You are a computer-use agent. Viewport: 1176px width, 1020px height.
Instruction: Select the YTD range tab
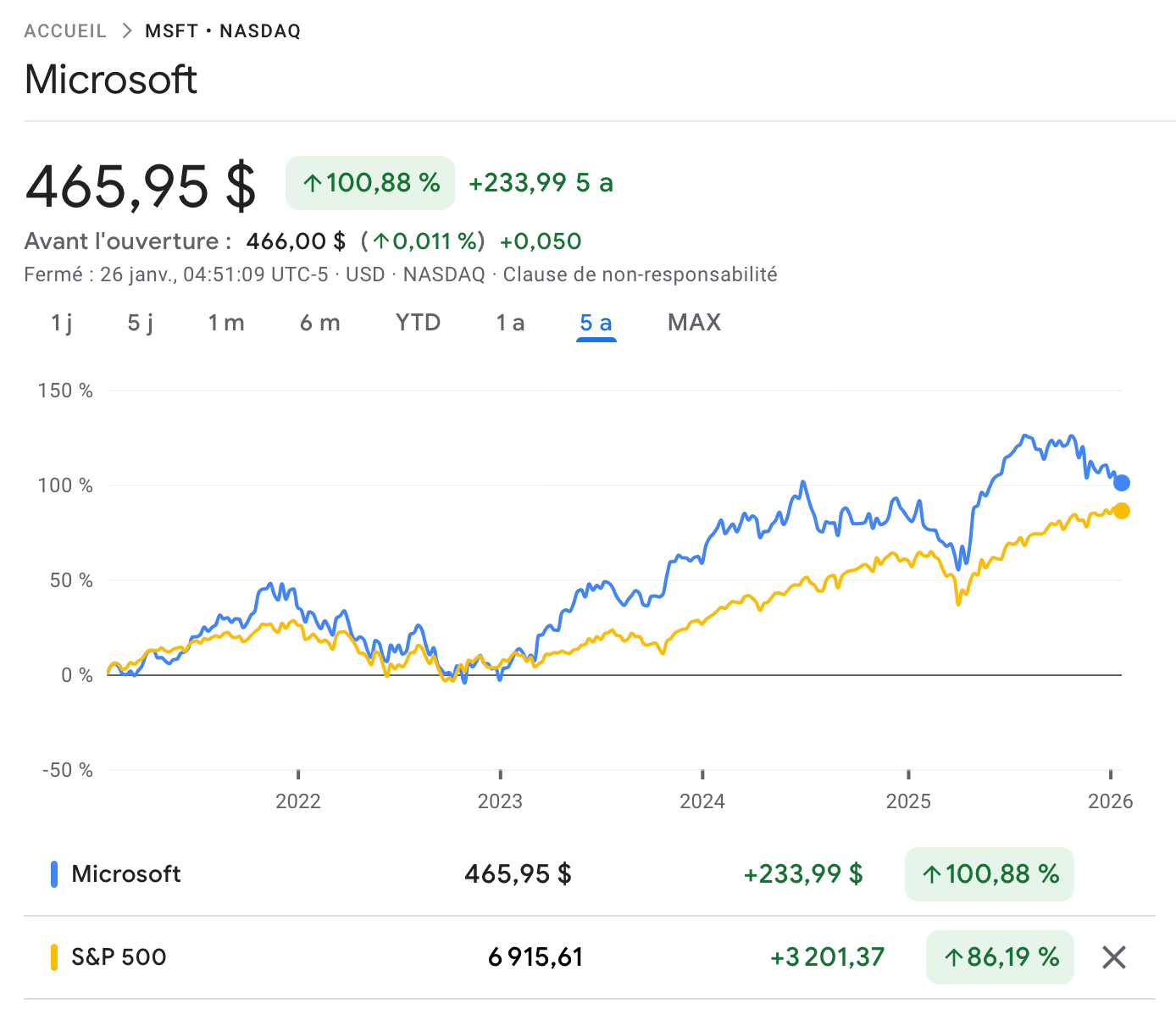click(x=418, y=323)
